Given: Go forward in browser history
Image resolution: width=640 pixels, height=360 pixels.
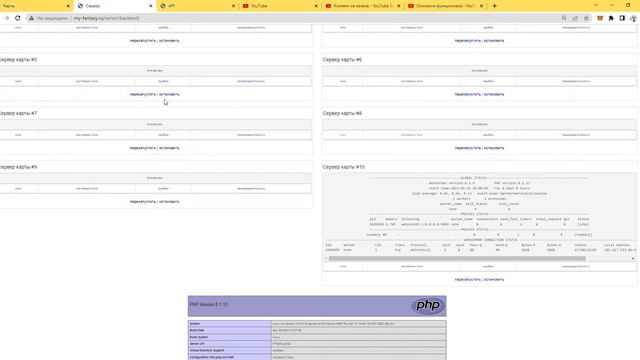Looking at the screenshot, I should [x=7, y=18].
